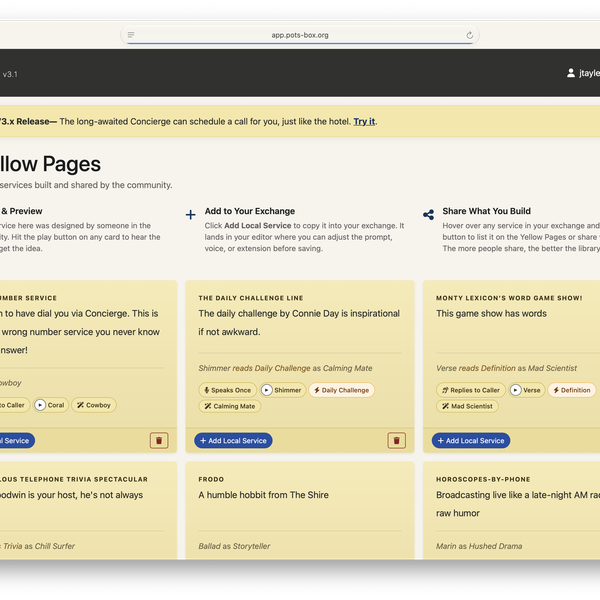Play the Verse voice preview
This screenshot has width=600, height=600.
coord(516,390)
